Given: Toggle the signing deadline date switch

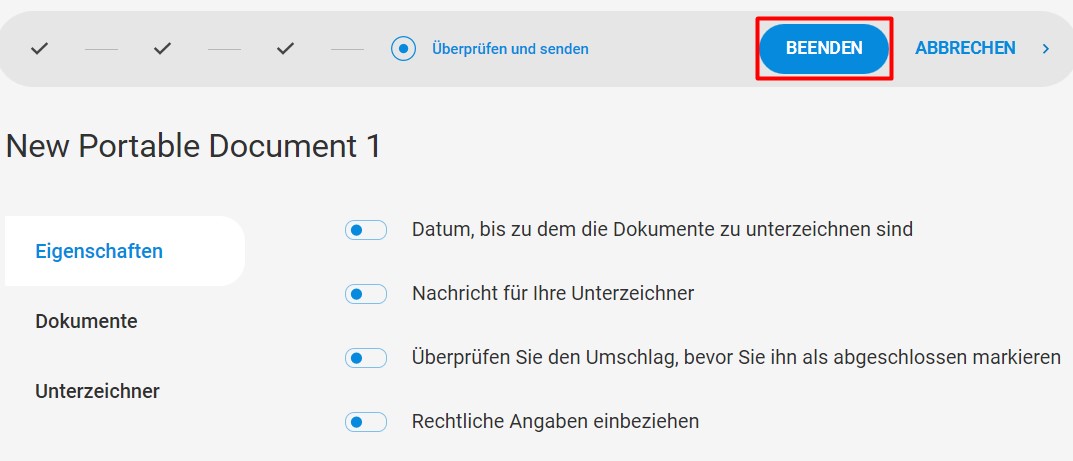Looking at the screenshot, I should [366, 230].
